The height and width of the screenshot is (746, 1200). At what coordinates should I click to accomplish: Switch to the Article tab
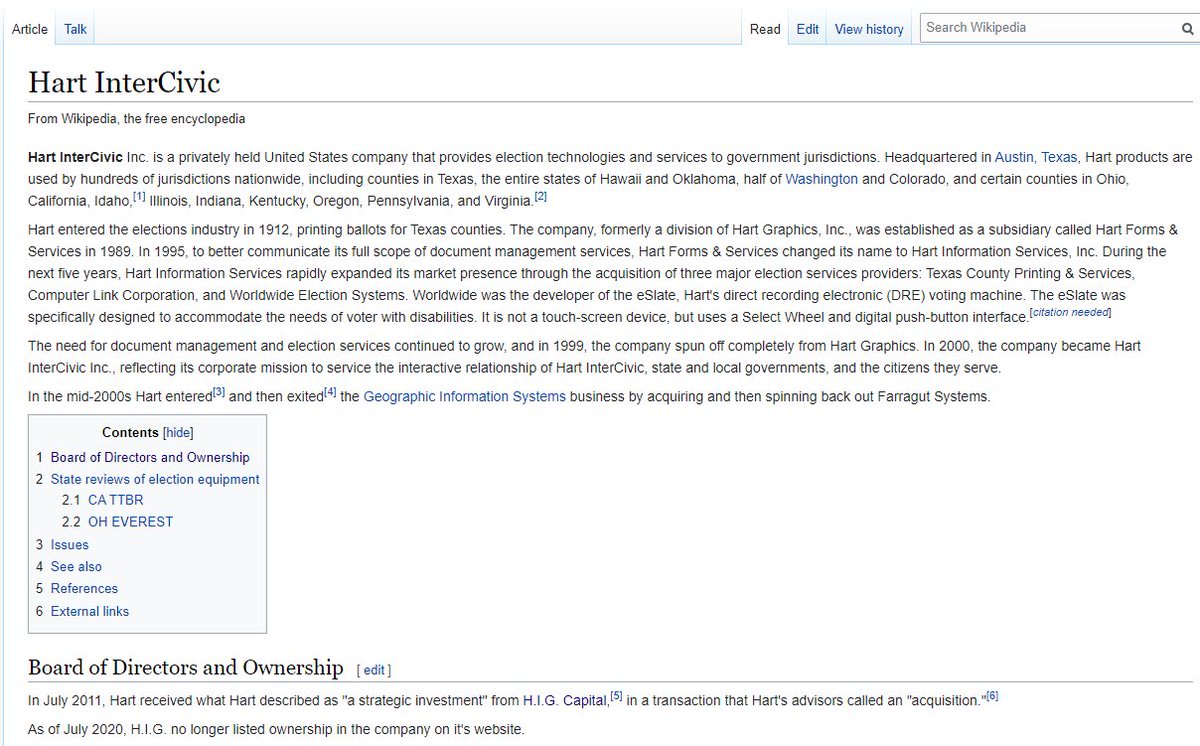[x=29, y=29]
